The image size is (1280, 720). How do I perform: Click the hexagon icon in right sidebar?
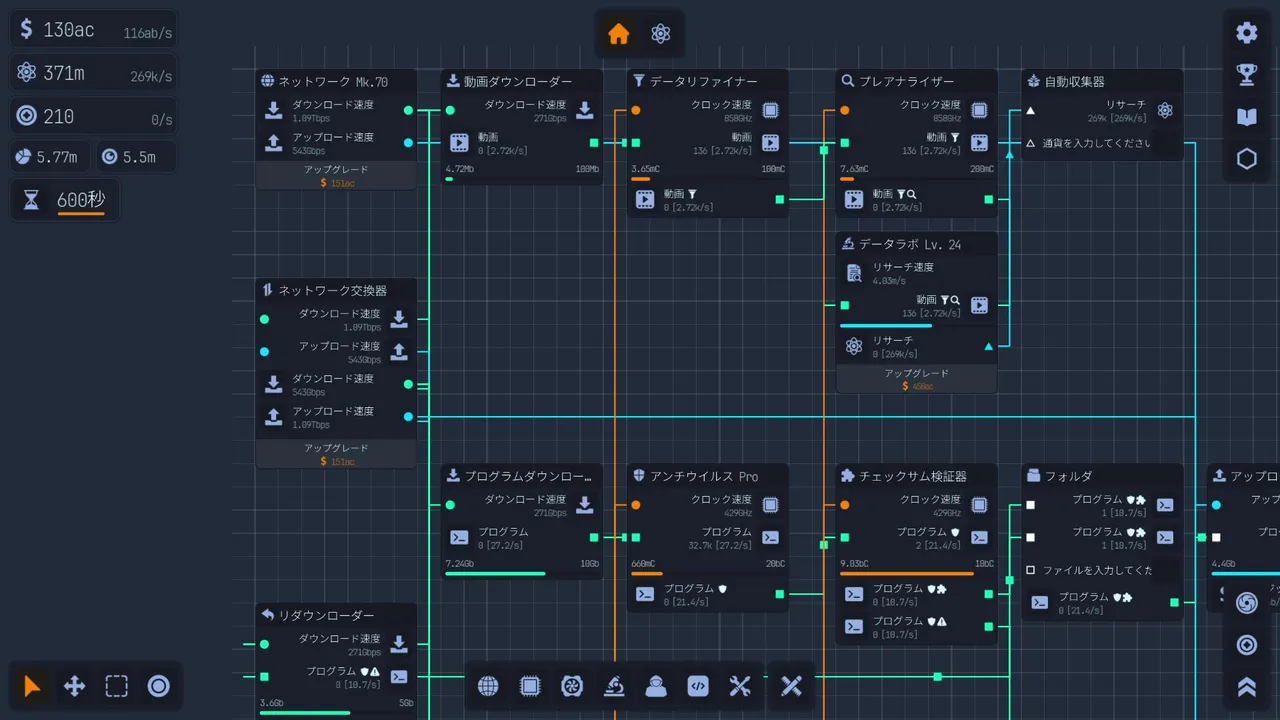(x=1246, y=159)
